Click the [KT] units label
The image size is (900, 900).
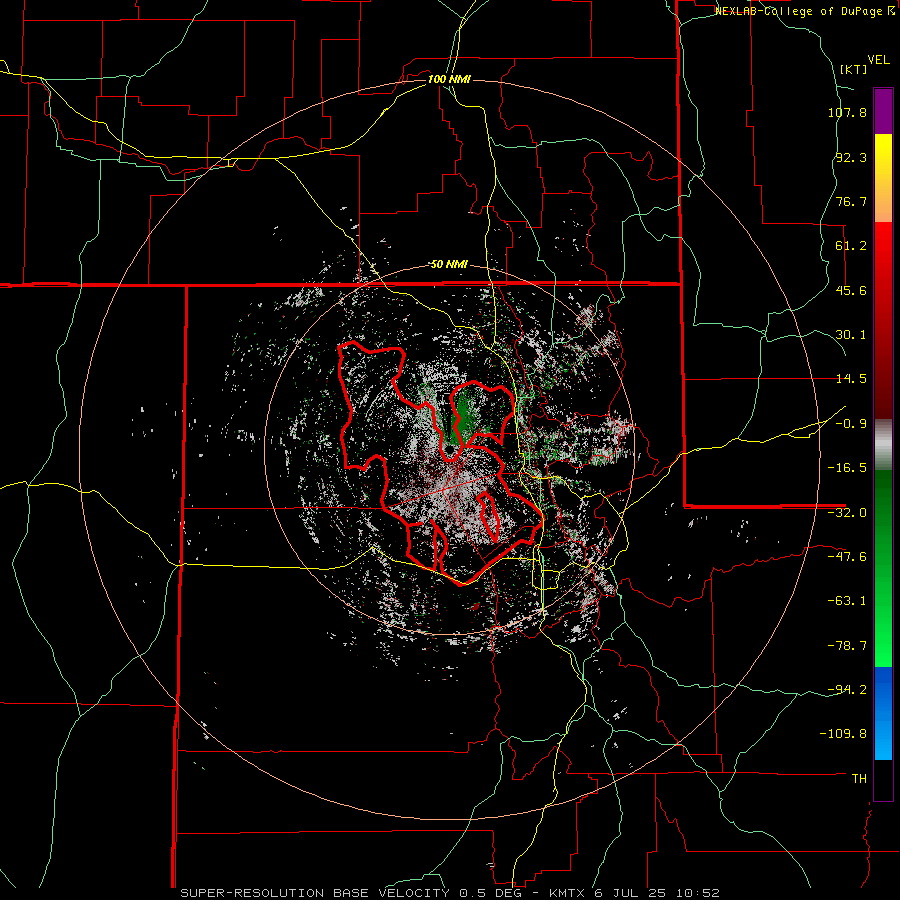coord(854,69)
